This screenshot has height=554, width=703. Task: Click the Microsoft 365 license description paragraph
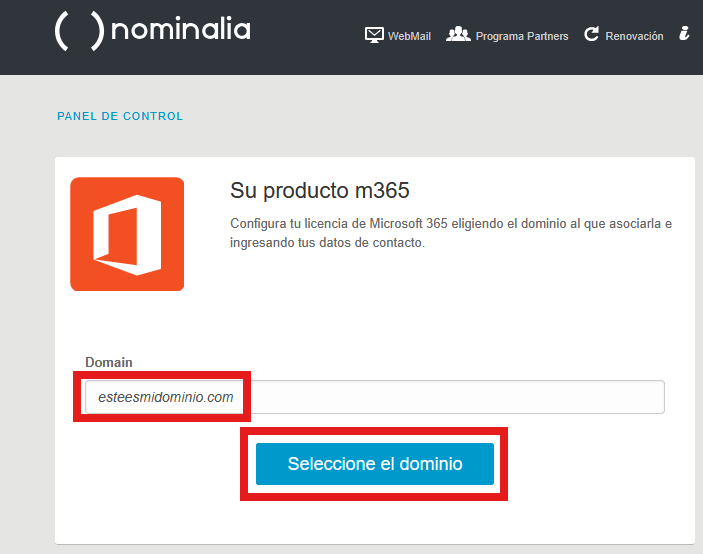click(450, 232)
